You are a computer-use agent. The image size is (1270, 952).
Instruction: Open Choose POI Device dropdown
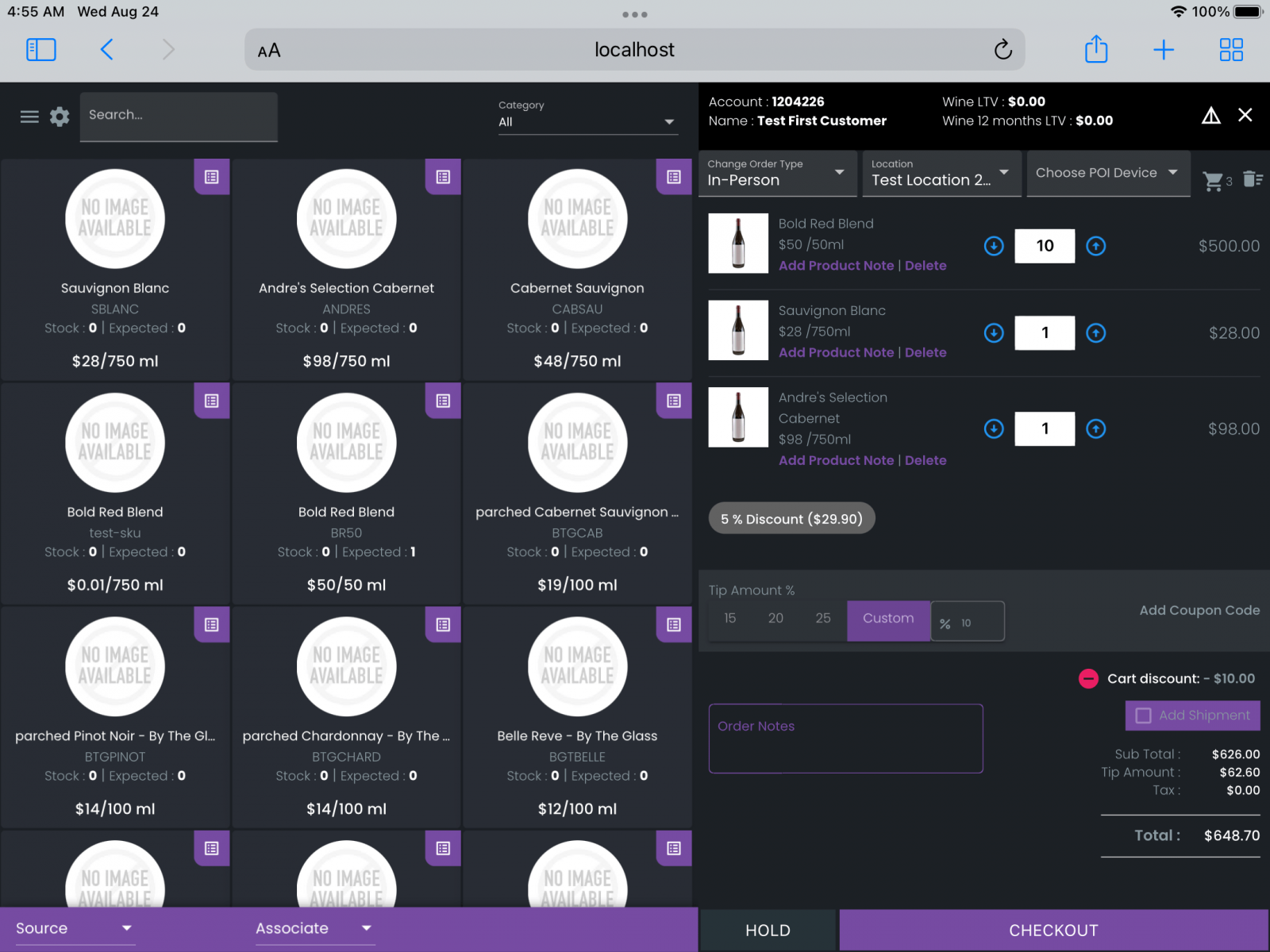(x=1108, y=173)
